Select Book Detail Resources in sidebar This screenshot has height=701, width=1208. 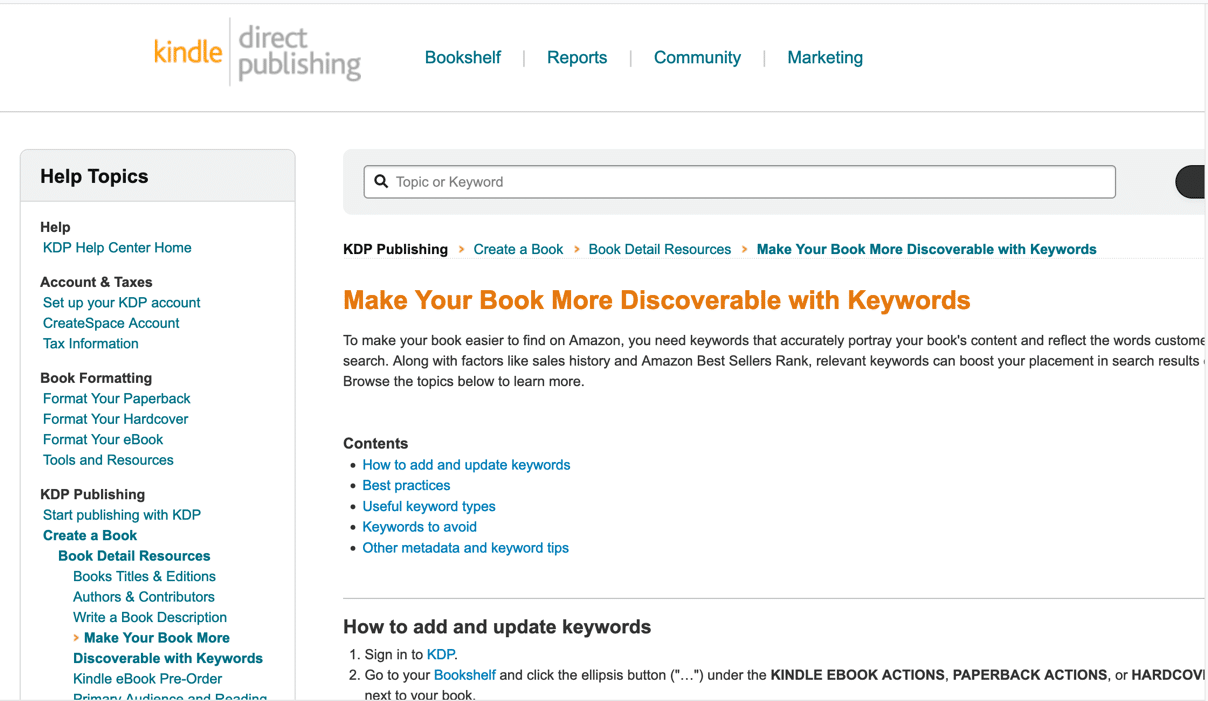pos(134,556)
